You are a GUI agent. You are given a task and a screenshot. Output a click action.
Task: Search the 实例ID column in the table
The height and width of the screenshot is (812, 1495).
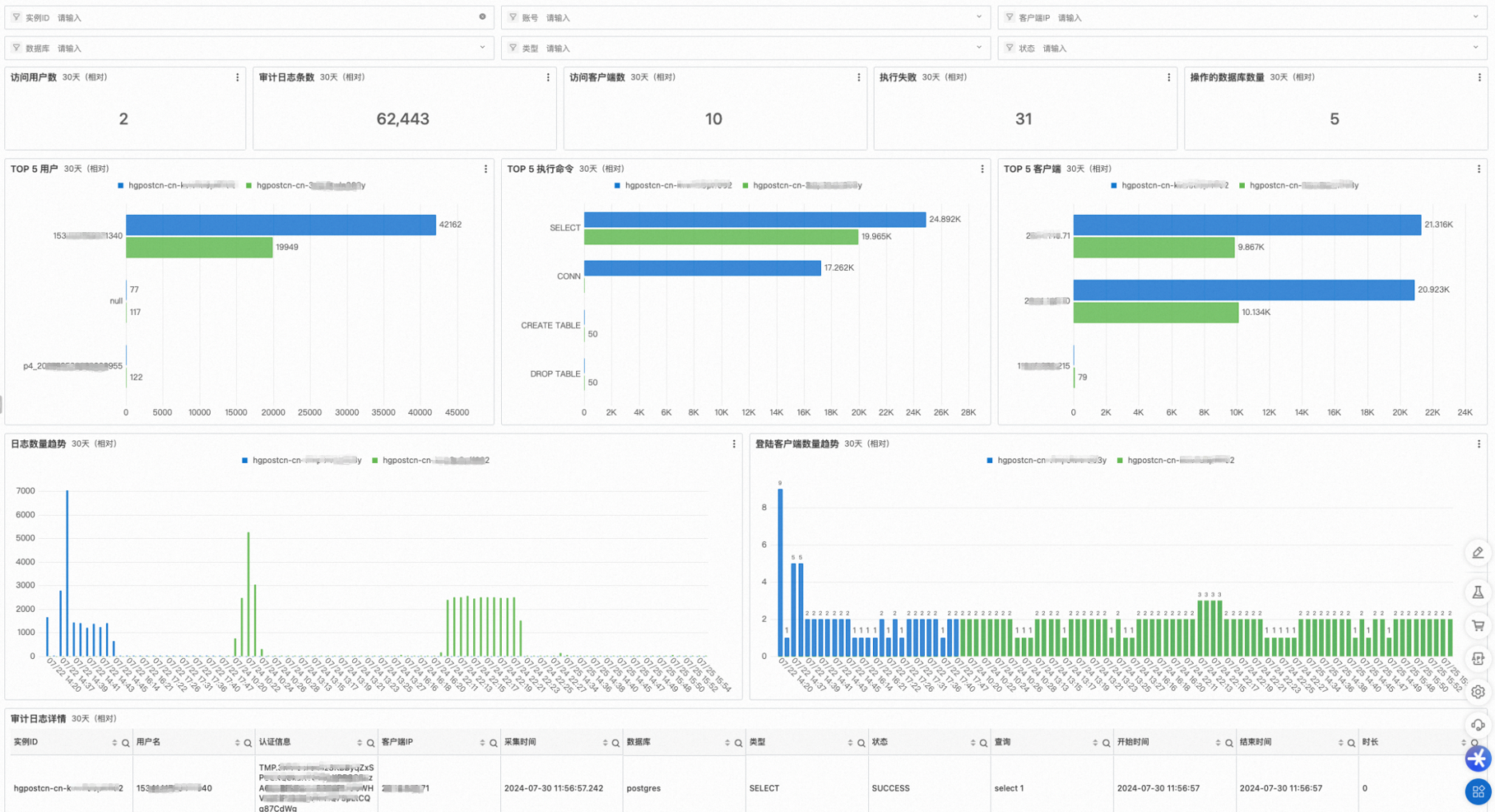[126, 743]
